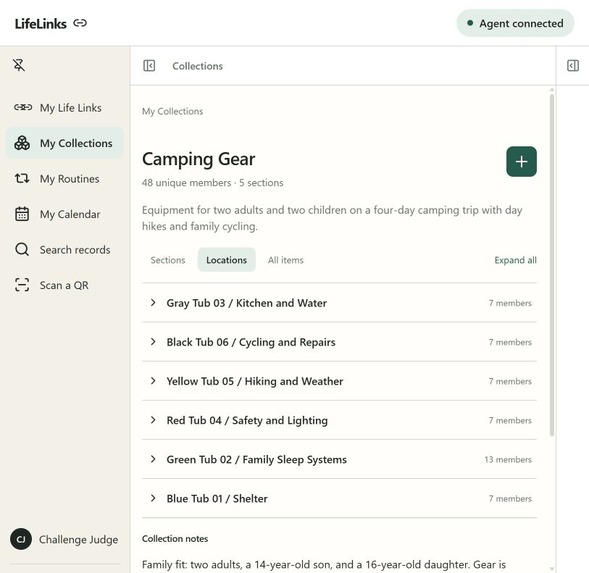
Task: Expand Yellow Tub 05 / Hiking and Weather chevron
Action: point(153,381)
